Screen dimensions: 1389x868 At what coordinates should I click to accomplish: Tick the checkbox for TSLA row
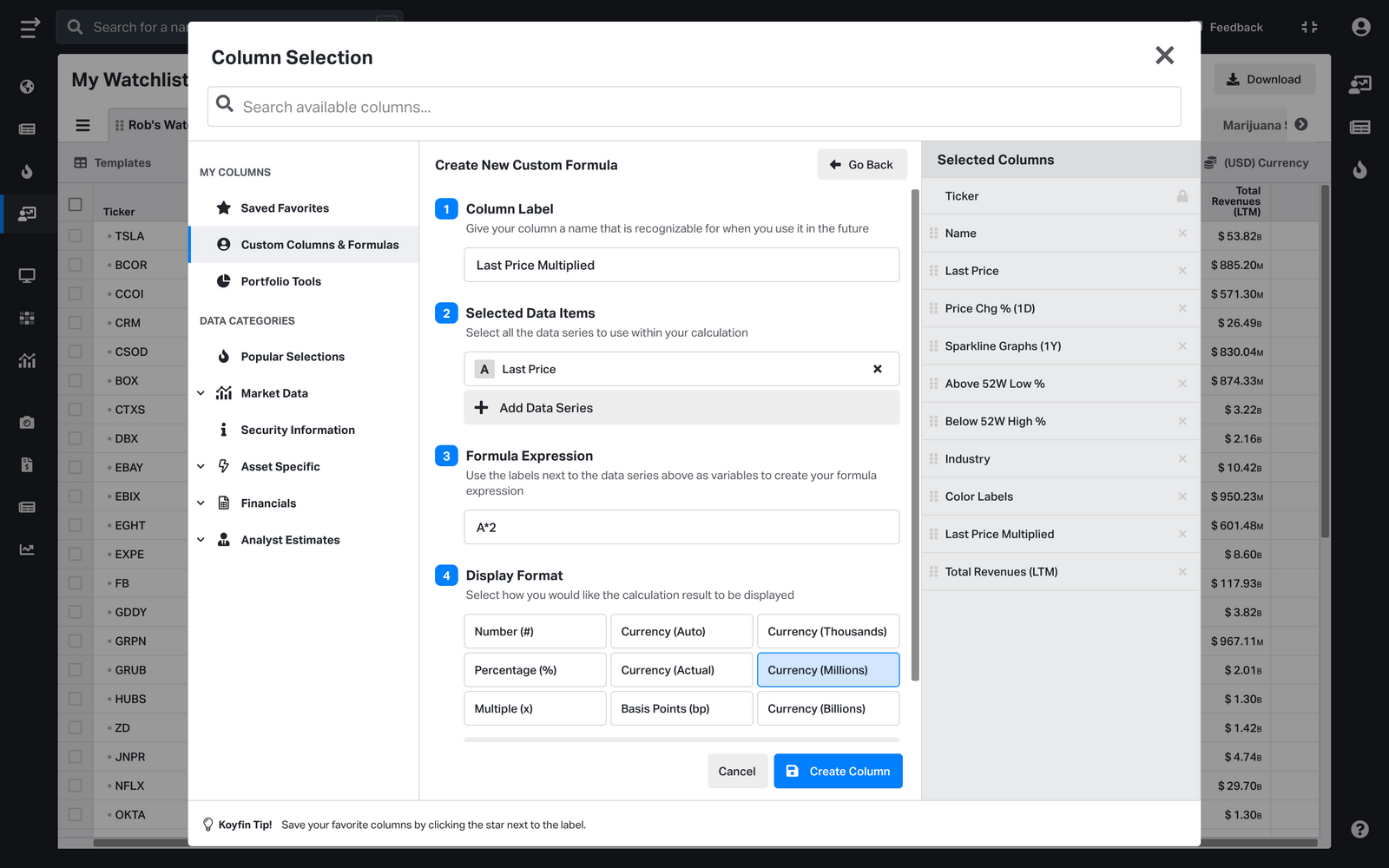[x=76, y=236]
